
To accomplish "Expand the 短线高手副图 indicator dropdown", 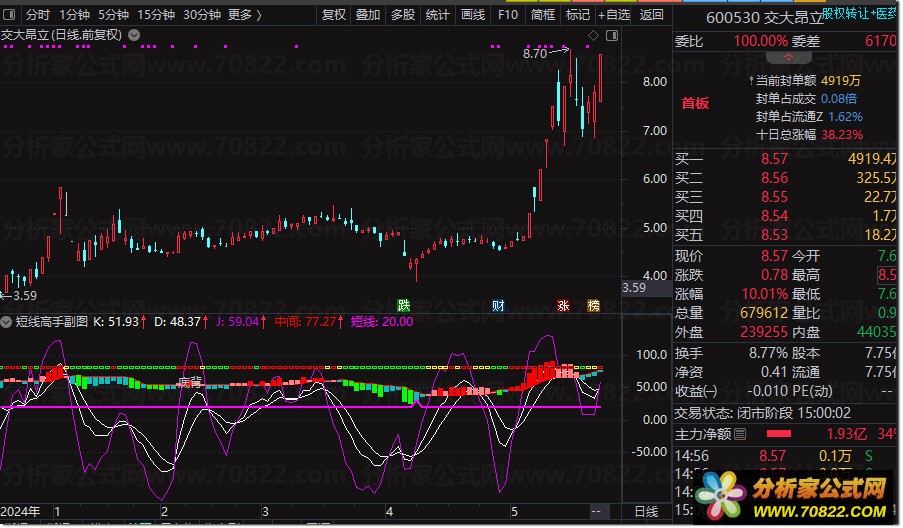I will pos(6,322).
